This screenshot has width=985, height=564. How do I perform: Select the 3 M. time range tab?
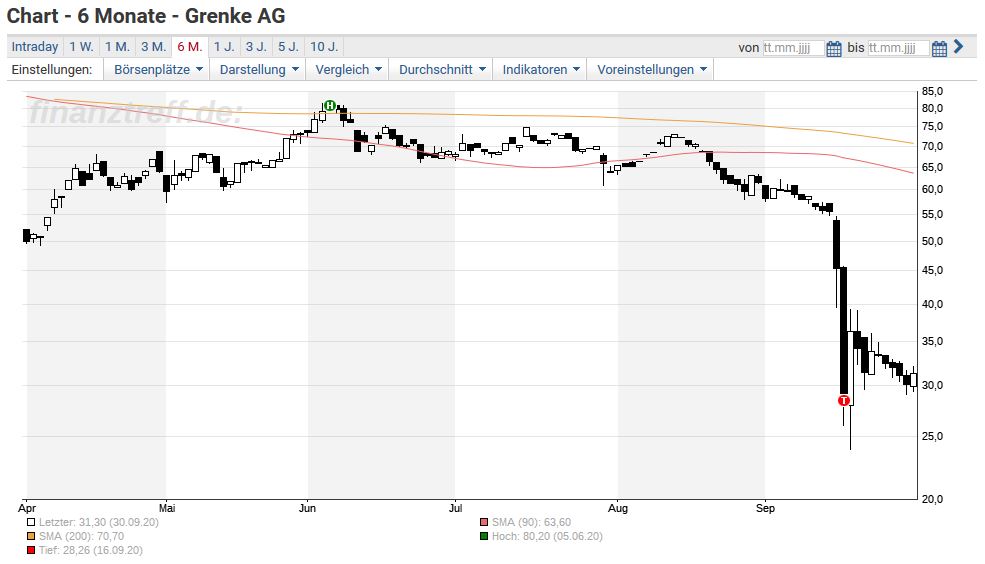pyautogui.click(x=153, y=46)
